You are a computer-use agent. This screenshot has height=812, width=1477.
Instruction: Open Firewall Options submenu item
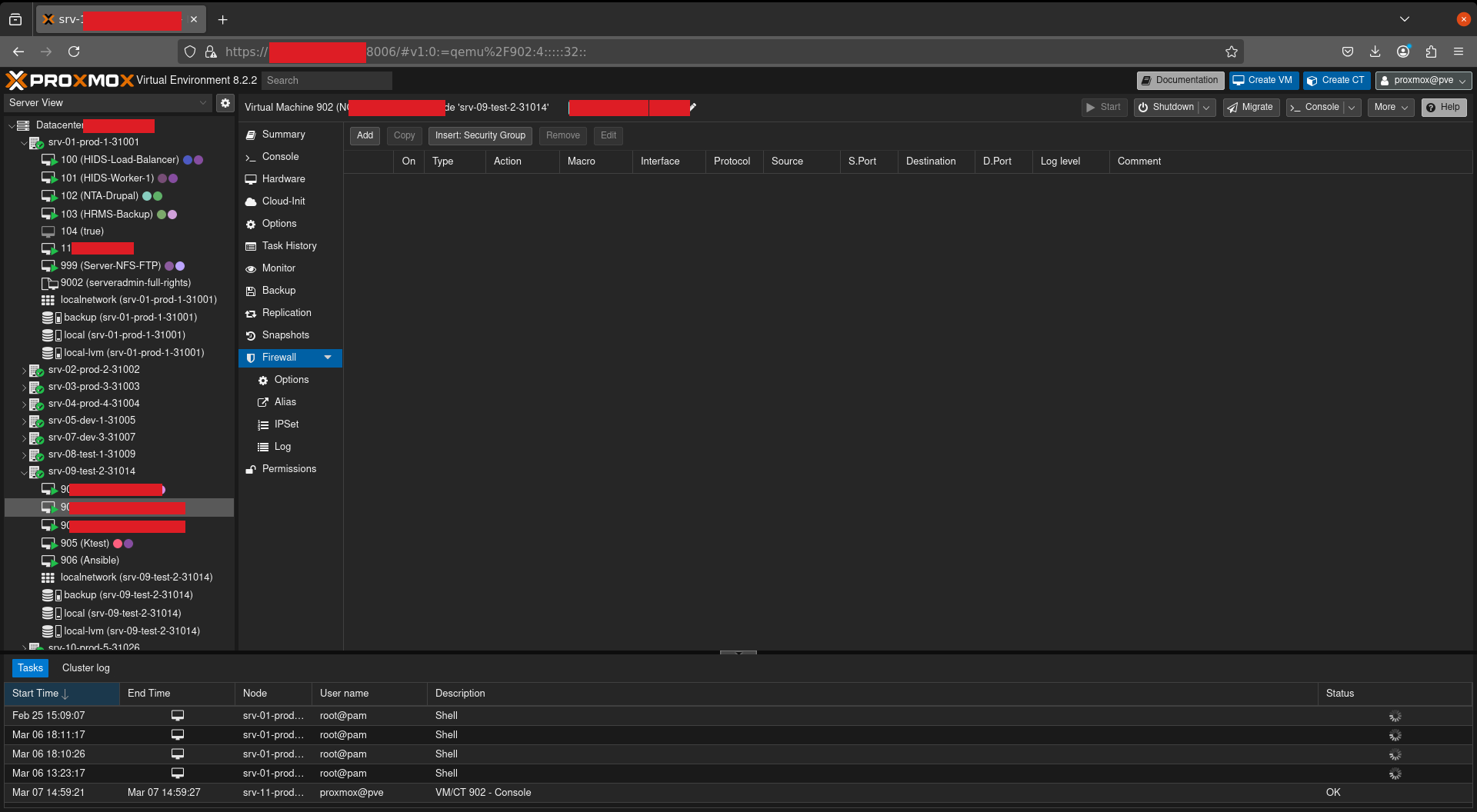[291, 380]
